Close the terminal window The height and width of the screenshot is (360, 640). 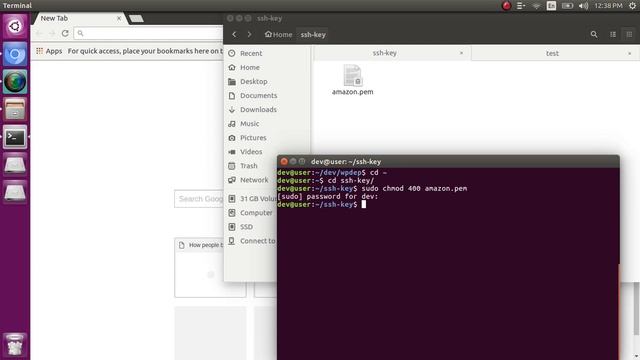[284, 162]
